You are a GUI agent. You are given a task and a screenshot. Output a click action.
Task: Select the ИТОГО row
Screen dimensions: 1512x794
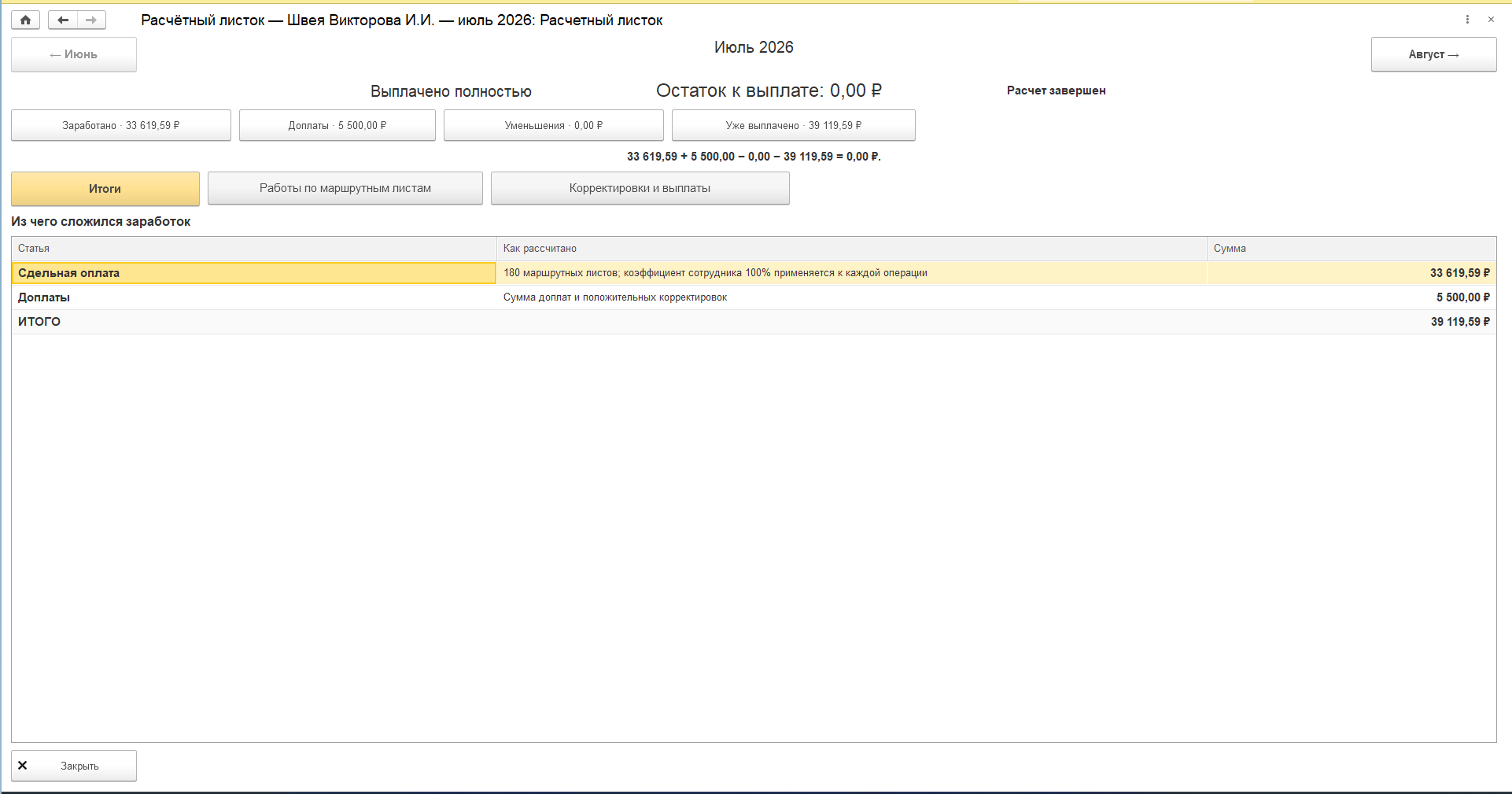[754, 322]
